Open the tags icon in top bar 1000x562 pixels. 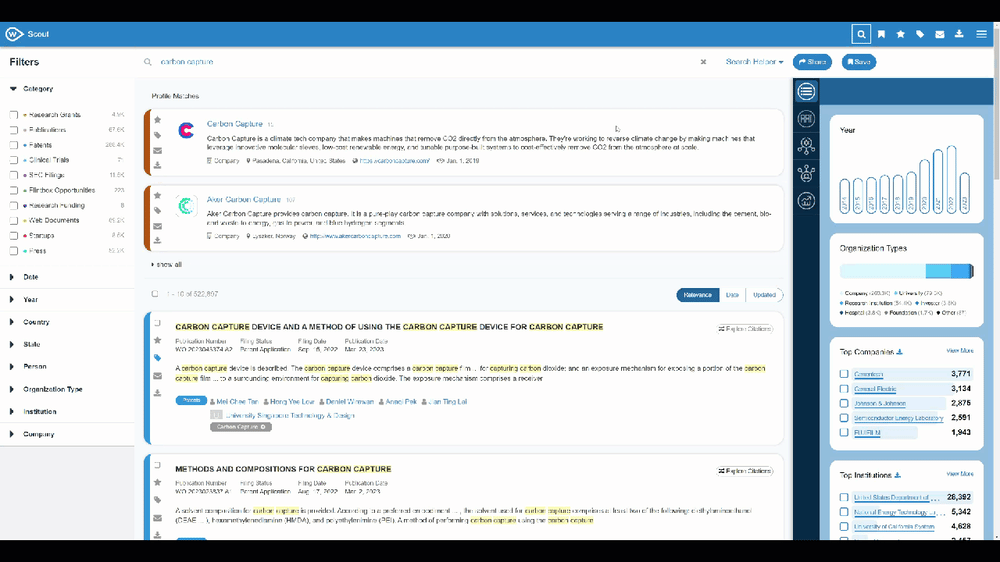920,34
